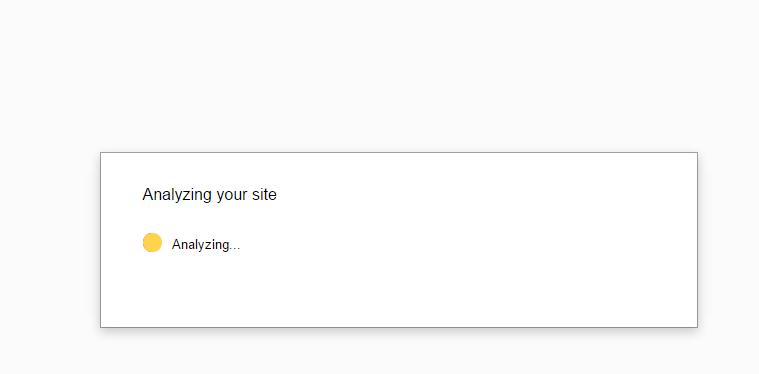Click the card's empty space right of the heading
The height and width of the screenshot is (374, 759).
(x=484, y=194)
